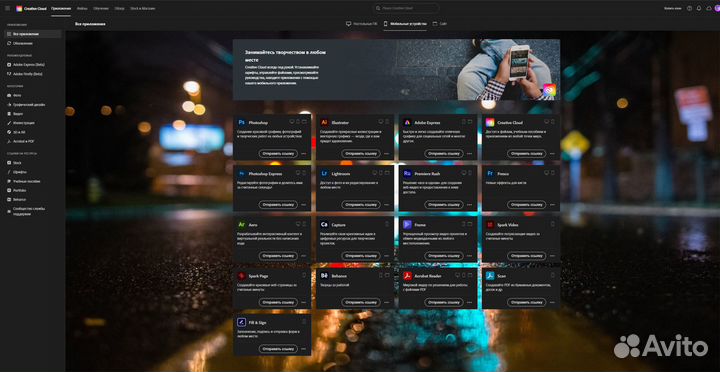This screenshot has height=372, width=720.
Task: Open the hamburger menu in top-left corner
Action: pos(7,8)
